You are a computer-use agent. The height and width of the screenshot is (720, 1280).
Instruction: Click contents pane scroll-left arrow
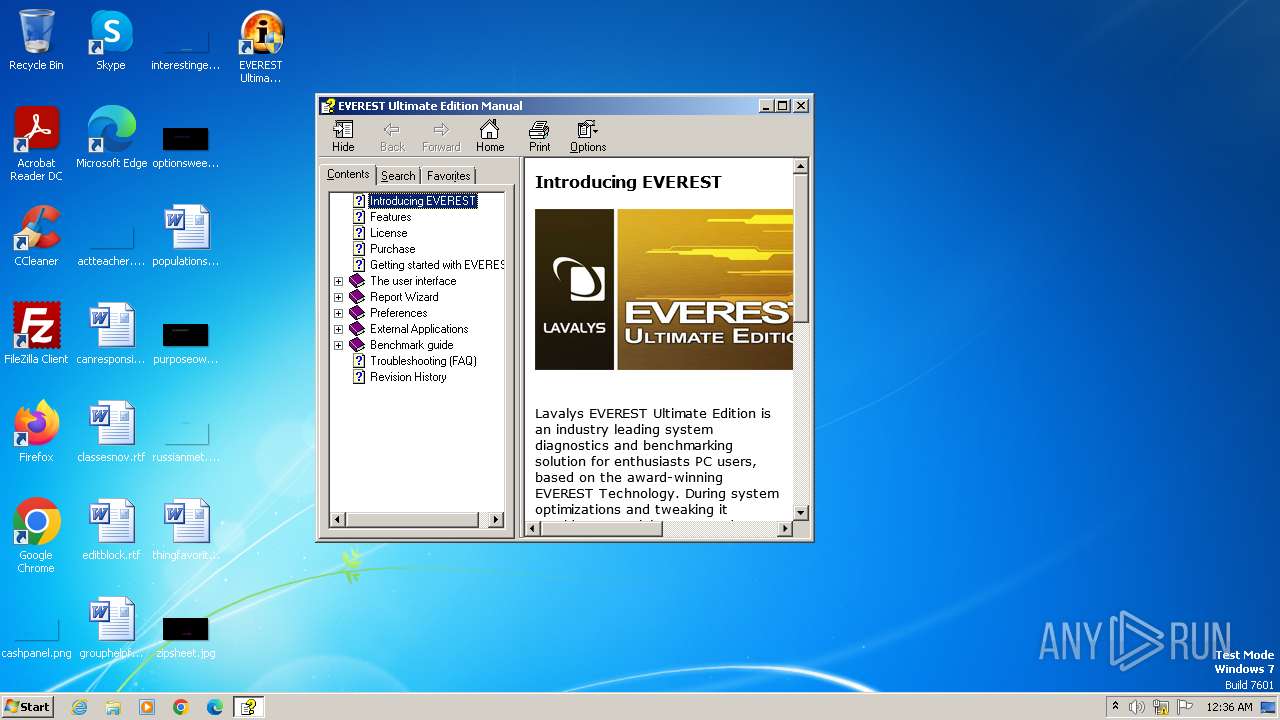click(x=337, y=520)
